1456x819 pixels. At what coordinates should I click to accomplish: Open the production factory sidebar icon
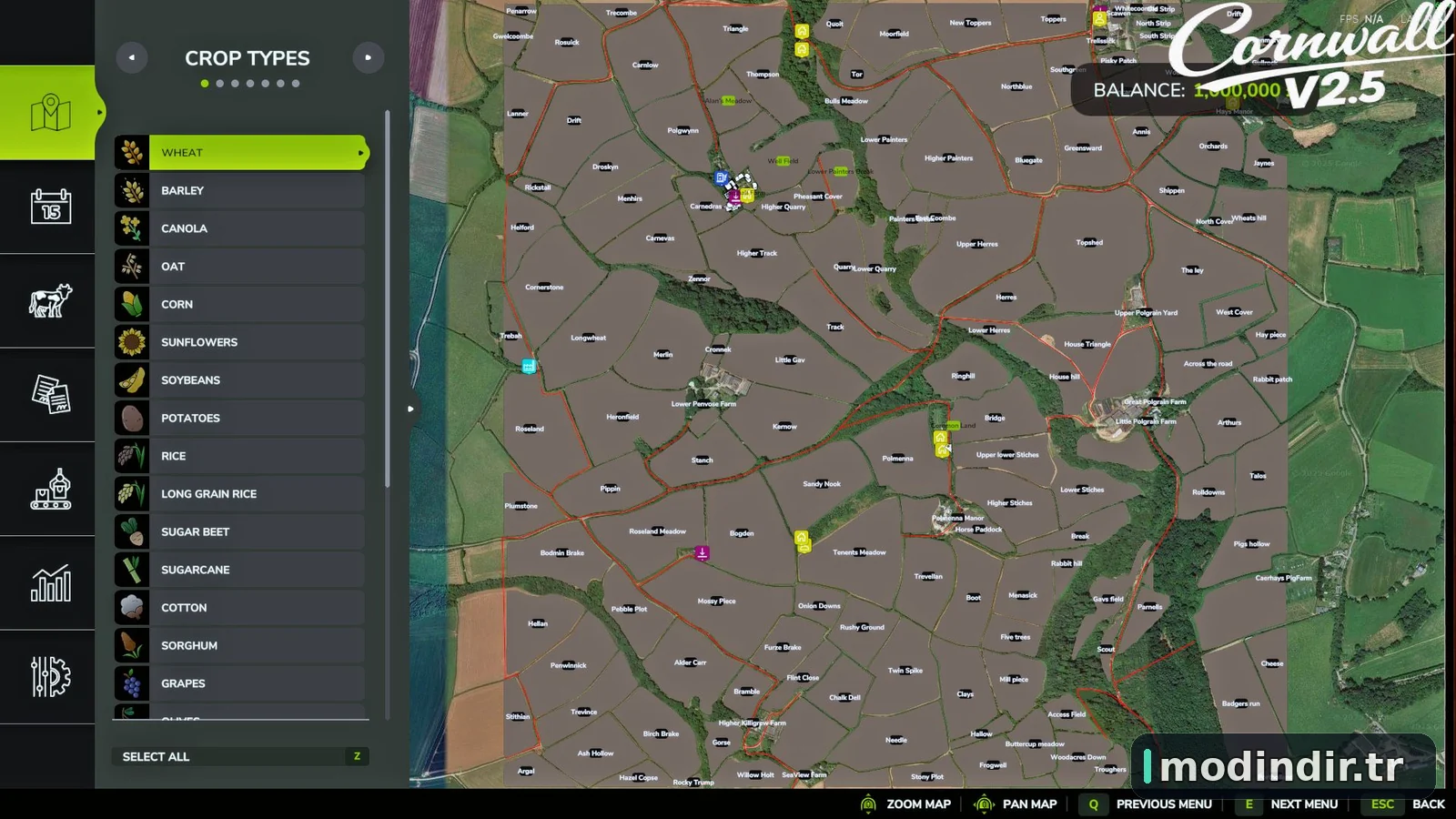tap(50, 489)
